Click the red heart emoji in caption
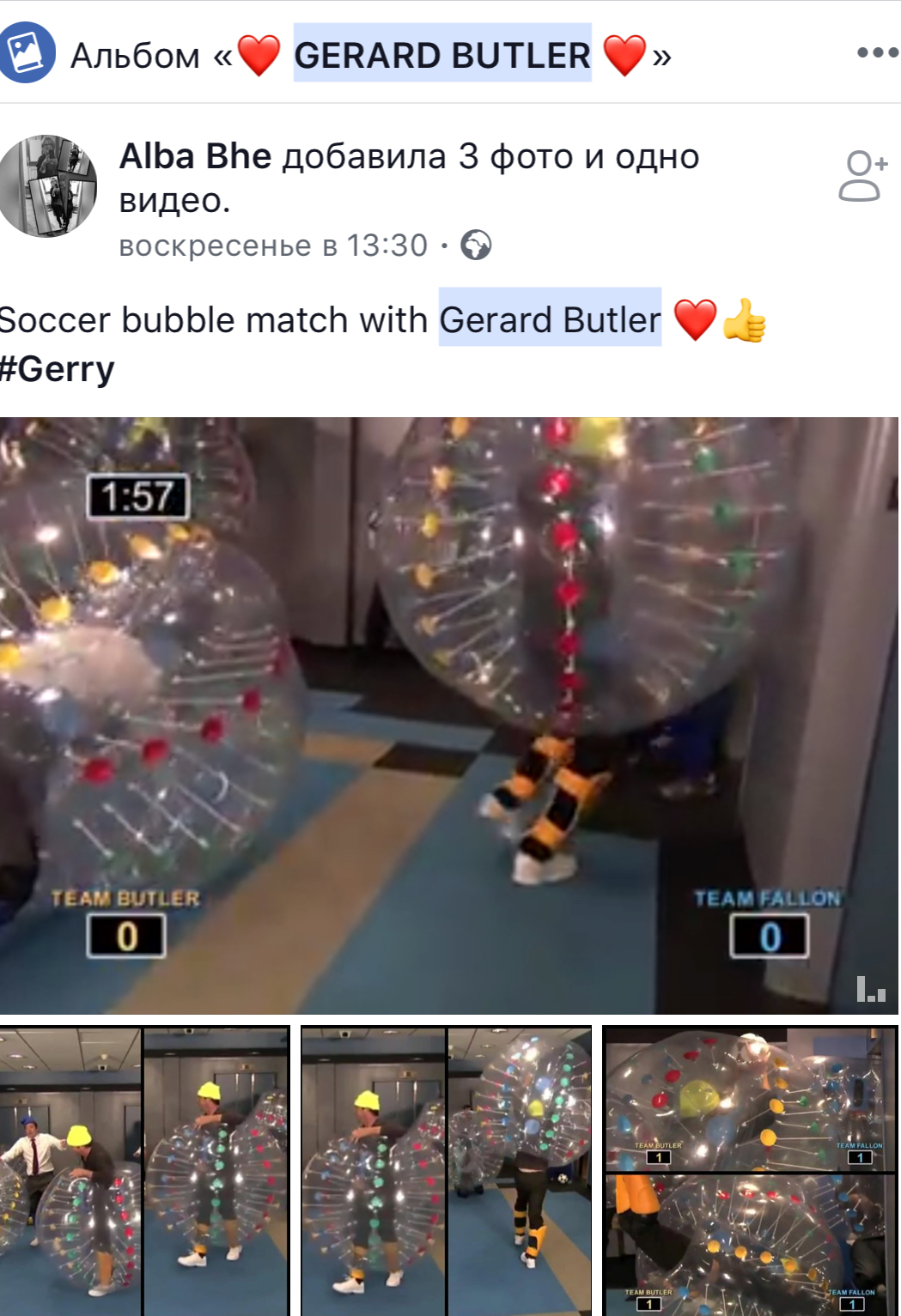 [695, 320]
